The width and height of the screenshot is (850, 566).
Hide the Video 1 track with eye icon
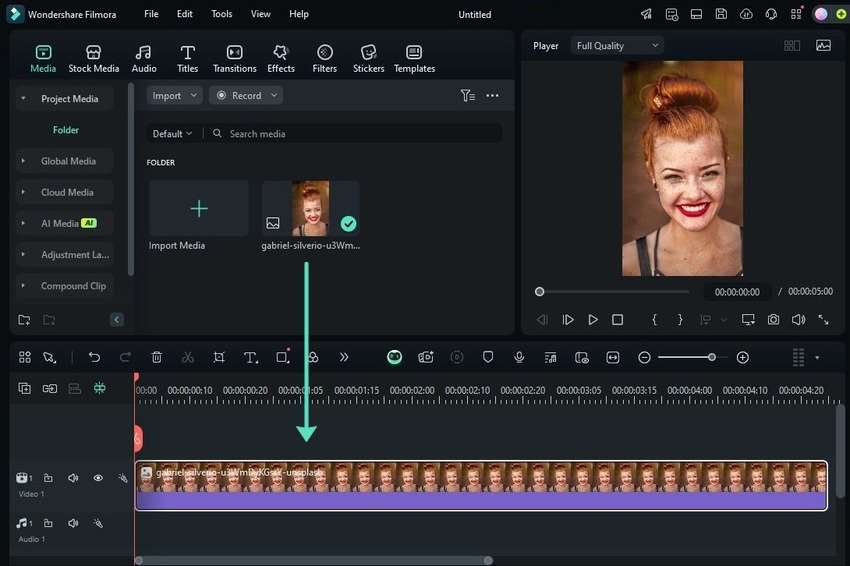point(98,478)
